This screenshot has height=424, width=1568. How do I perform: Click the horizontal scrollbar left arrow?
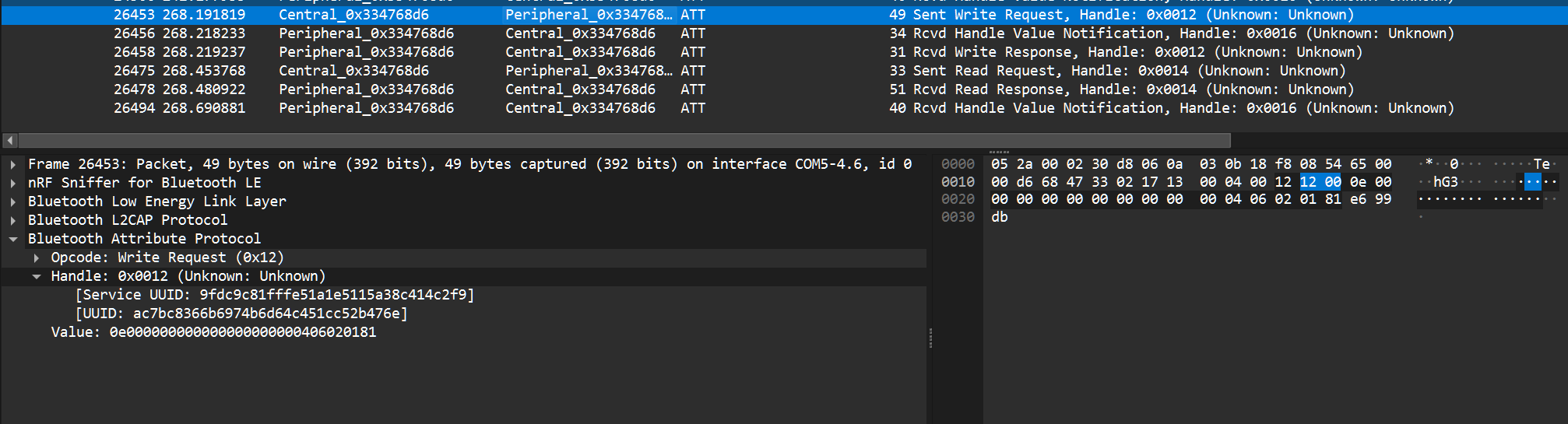9,141
